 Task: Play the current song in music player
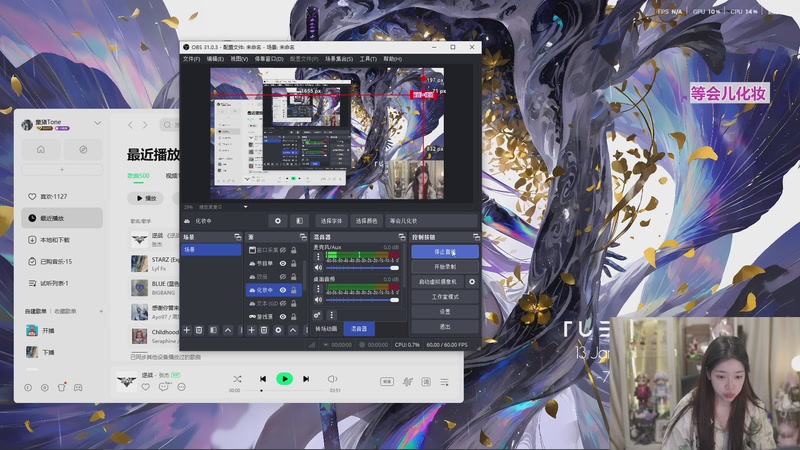(x=285, y=379)
